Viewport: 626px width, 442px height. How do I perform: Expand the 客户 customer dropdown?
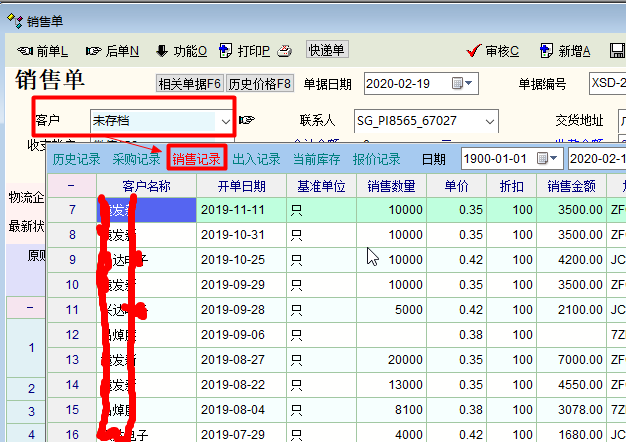(x=225, y=121)
